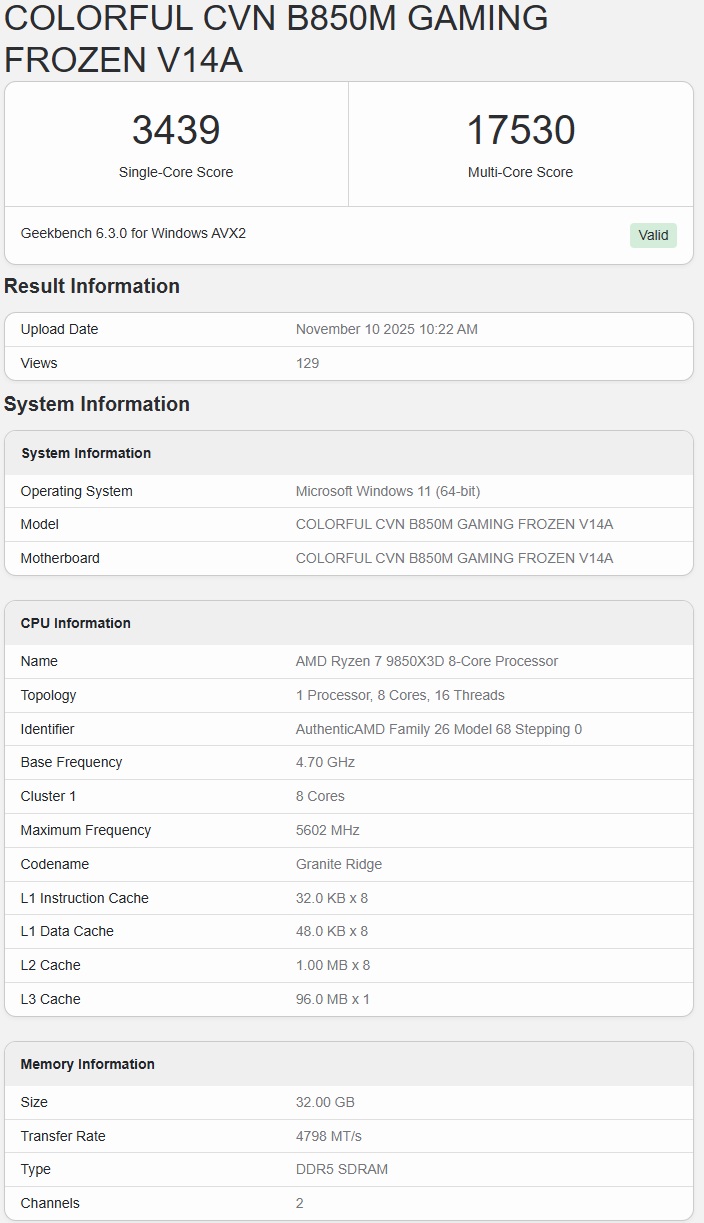Click the Maximum Frequency 5602 MHz value
Viewport: 704px width, 1223px height.
(x=327, y=830)
